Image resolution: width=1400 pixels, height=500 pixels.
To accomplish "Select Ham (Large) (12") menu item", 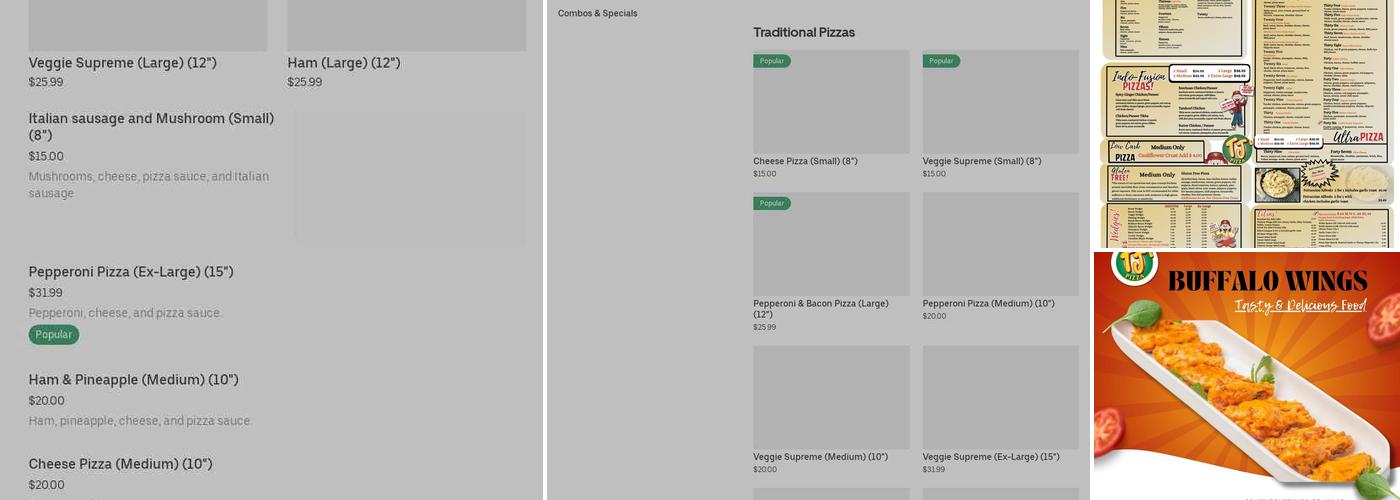I will (343, 63).
